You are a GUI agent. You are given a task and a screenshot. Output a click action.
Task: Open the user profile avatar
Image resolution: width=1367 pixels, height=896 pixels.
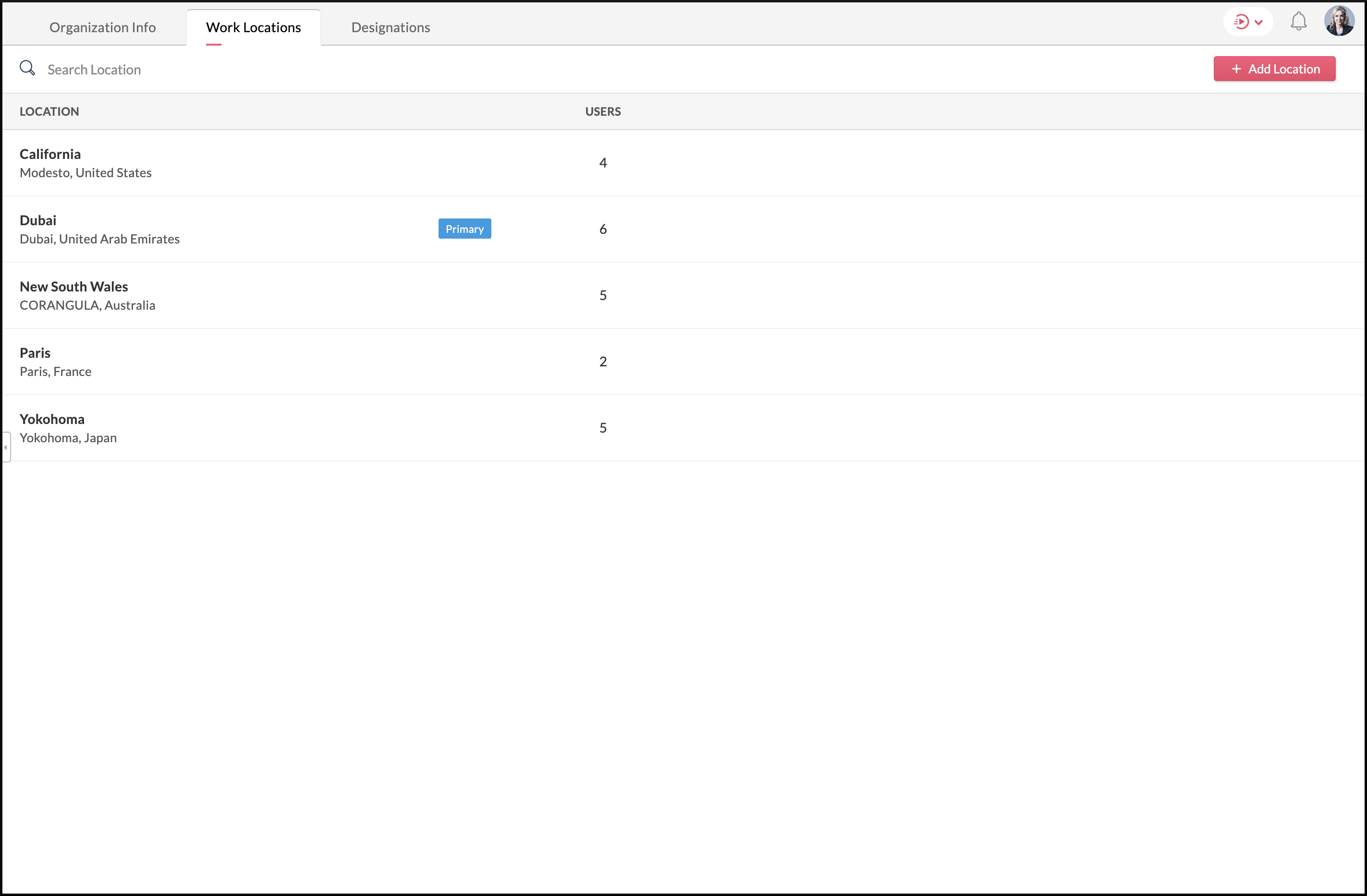point(1339,21)
